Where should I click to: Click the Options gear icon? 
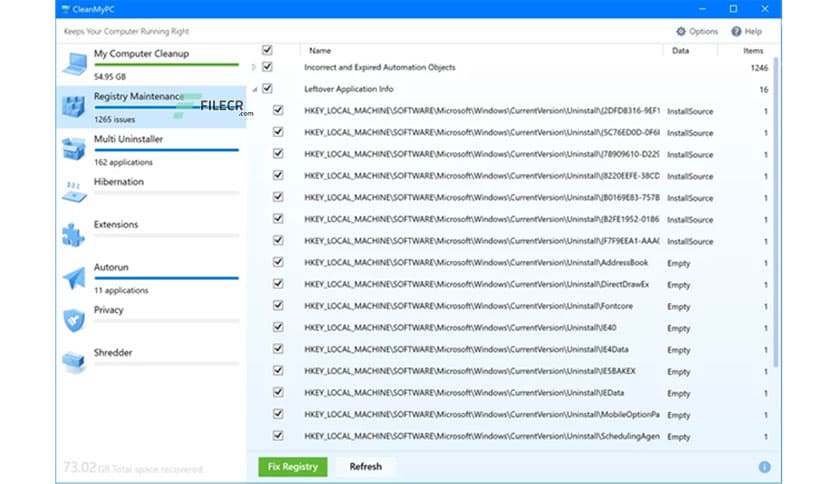click(681, 31)
